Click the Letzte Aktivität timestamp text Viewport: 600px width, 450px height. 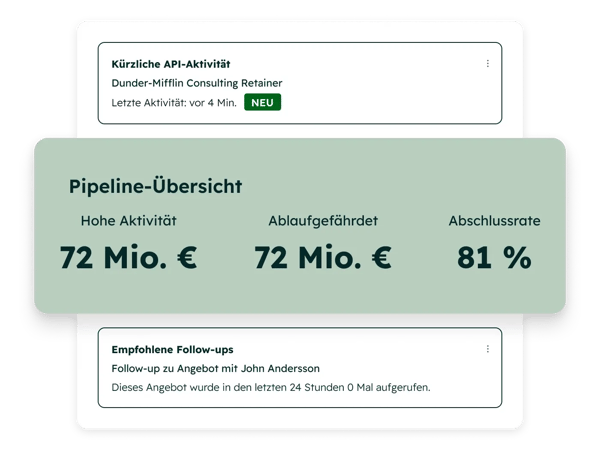(174, 102)
